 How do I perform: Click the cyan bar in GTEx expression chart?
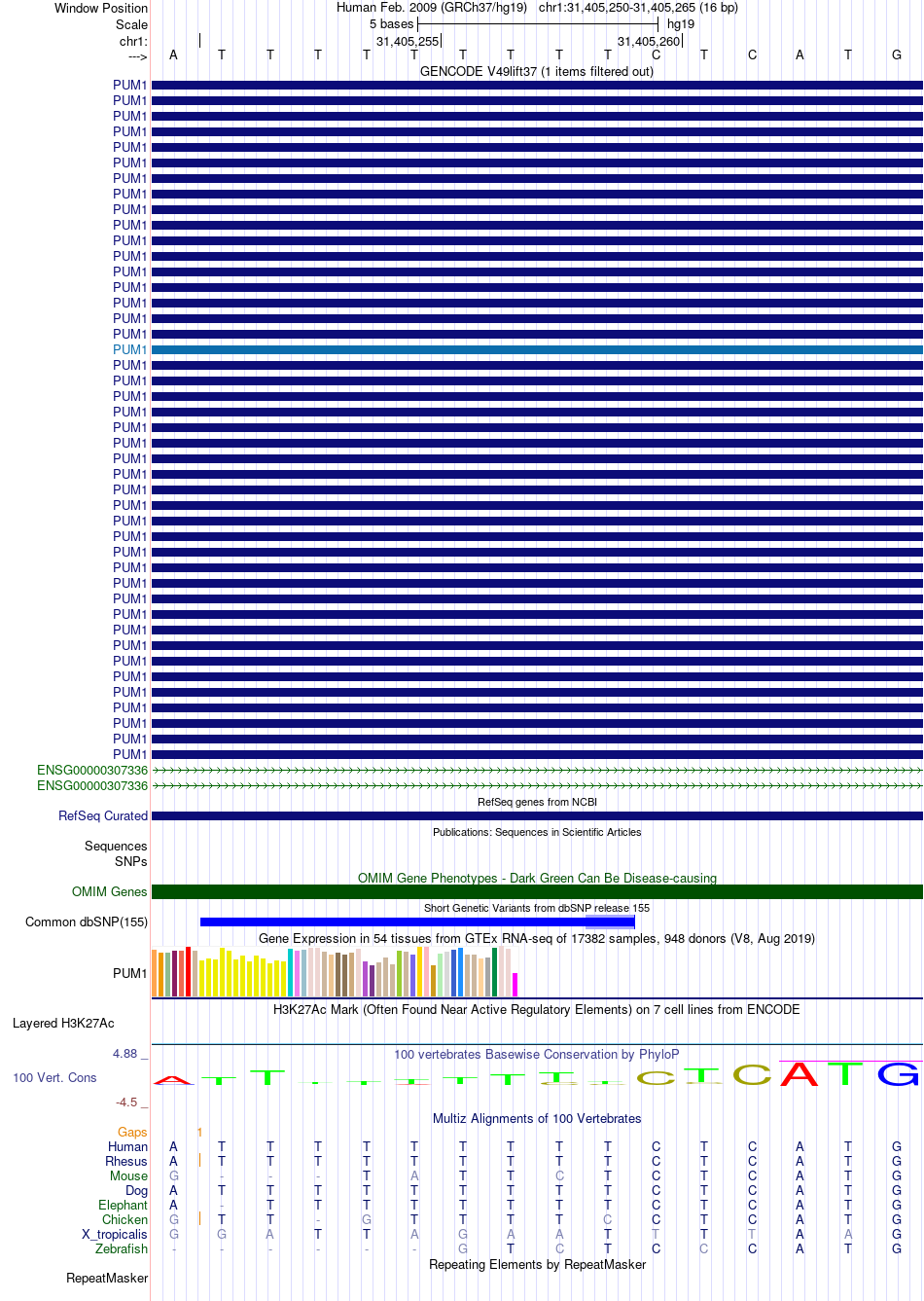291,973
